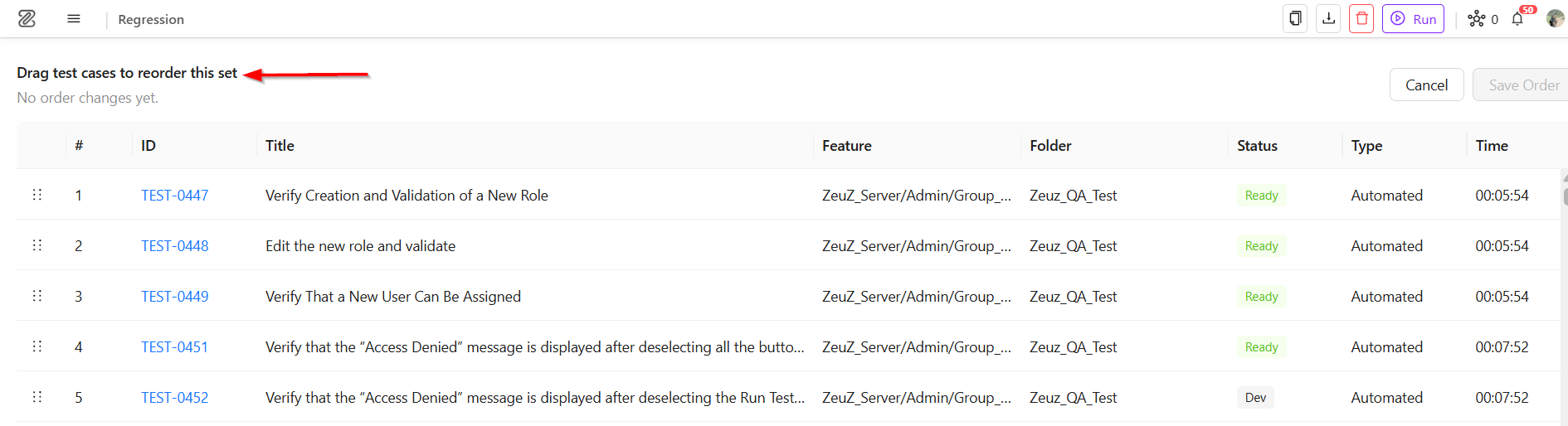Viewport: 1568px width, 426px height.
Task: Click the red delete trash icon
Action: click(1361, 18)
